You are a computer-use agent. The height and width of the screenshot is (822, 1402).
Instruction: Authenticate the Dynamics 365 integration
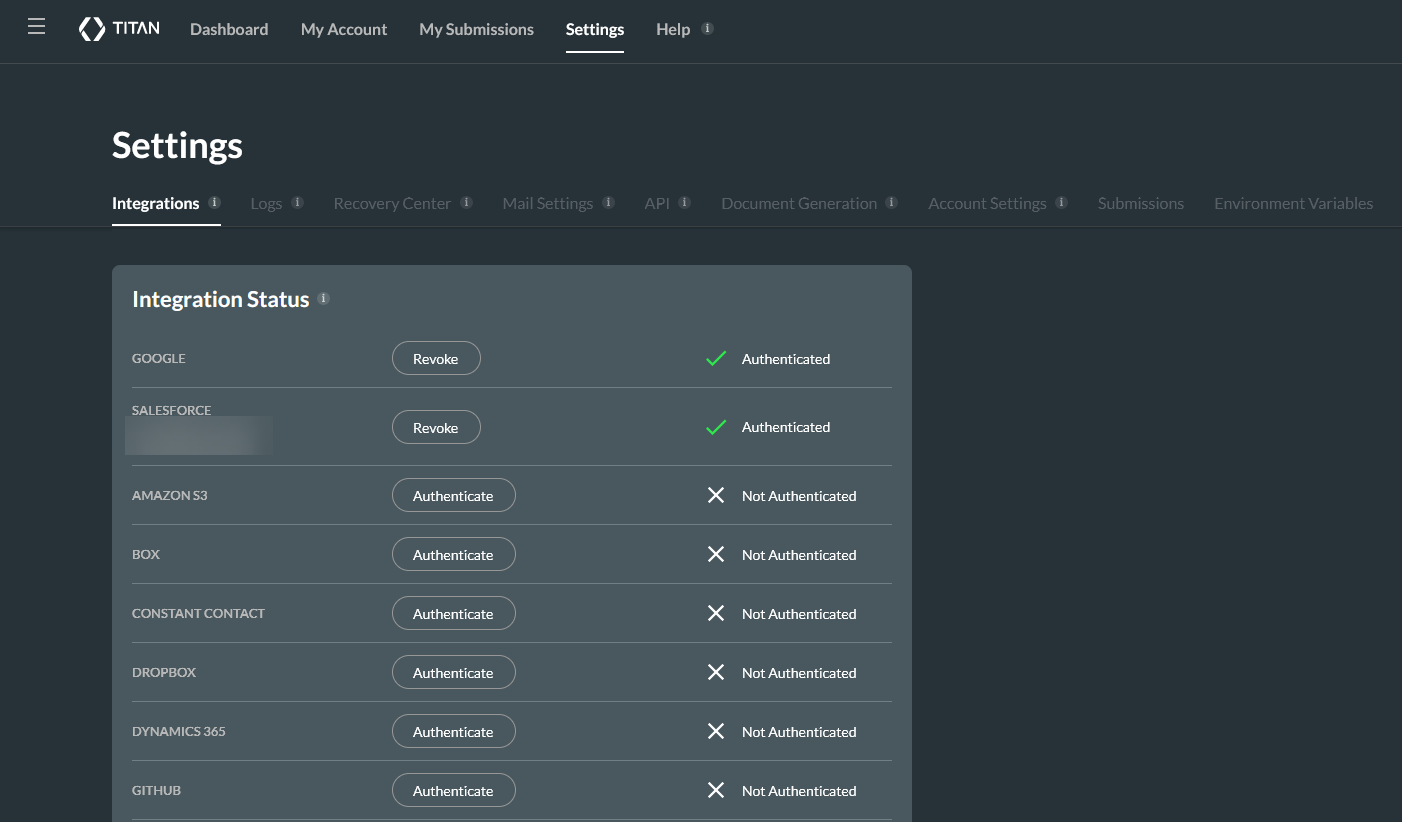453,731
